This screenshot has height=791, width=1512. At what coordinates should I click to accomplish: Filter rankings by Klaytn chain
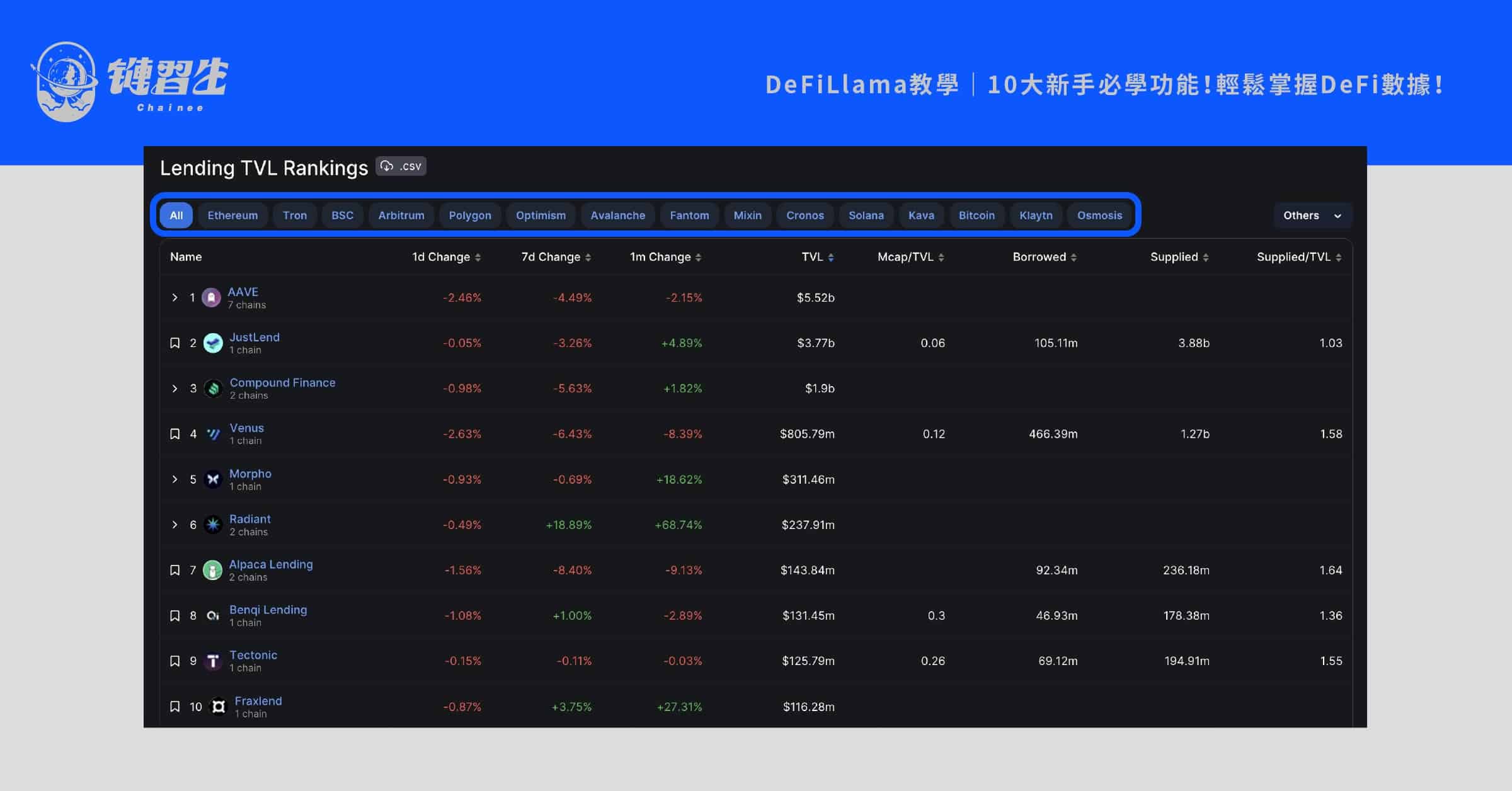point(1036,215)
